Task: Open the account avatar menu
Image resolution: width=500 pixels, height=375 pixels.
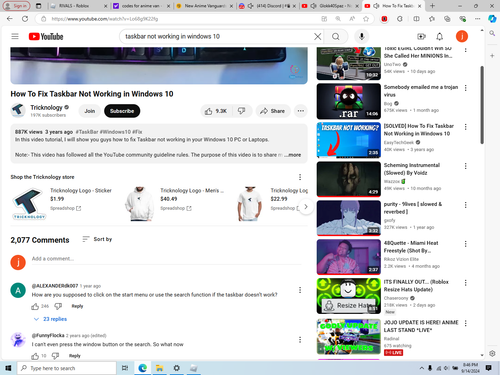Action: 462,36
